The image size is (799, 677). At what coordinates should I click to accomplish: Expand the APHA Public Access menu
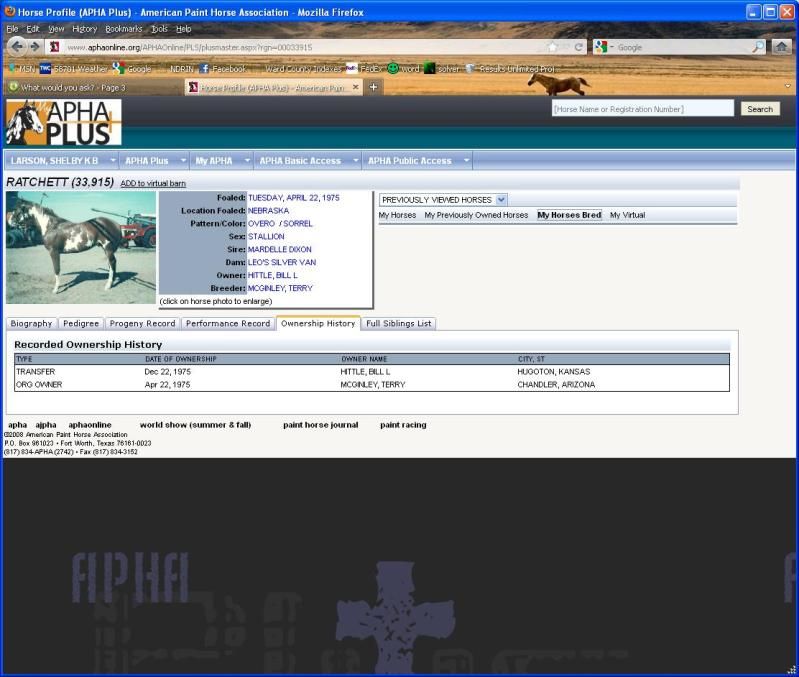417,160
